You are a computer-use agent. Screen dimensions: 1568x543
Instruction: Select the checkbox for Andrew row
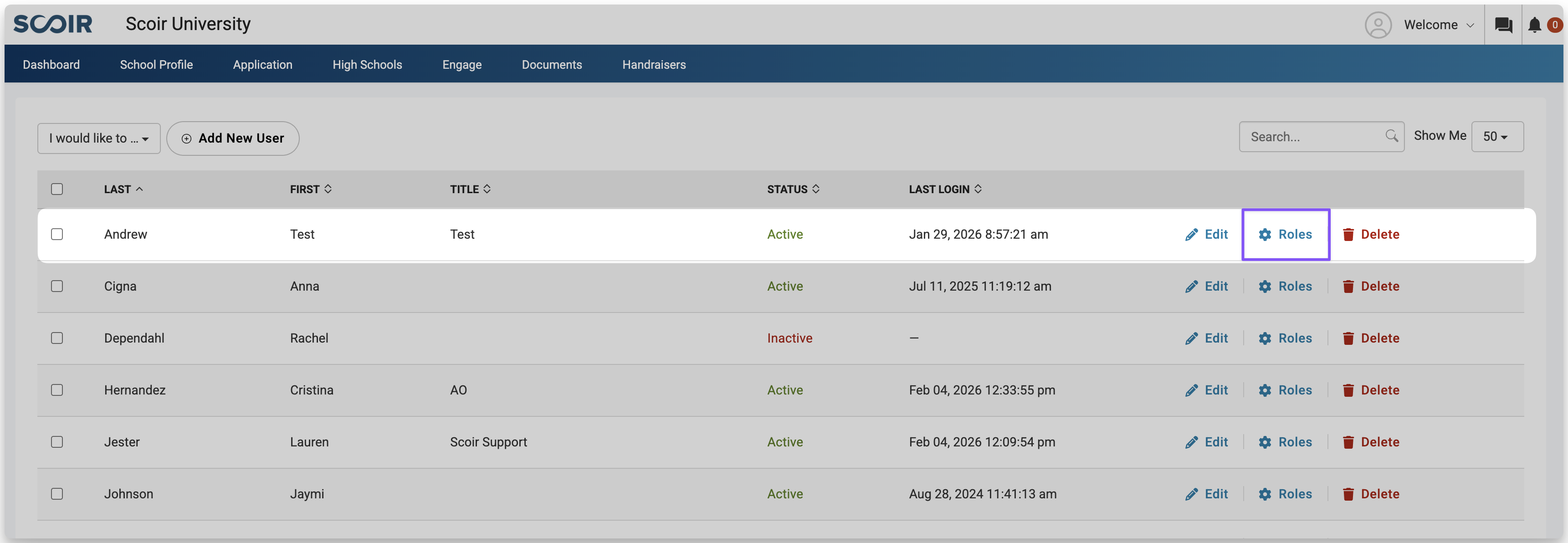pyautogui.click(x=57, y=234)
